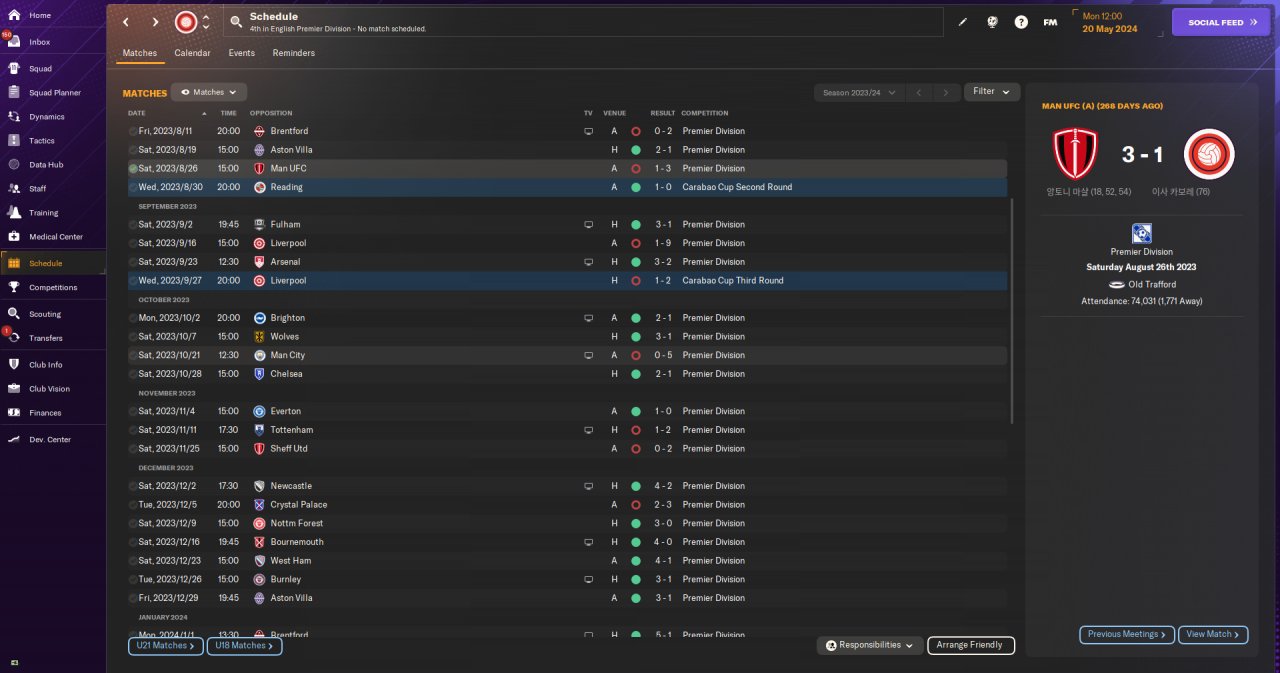Open the Responsibilities dropdown
This screenshot has height=673, width=1280.
click(x=870, y=646)
